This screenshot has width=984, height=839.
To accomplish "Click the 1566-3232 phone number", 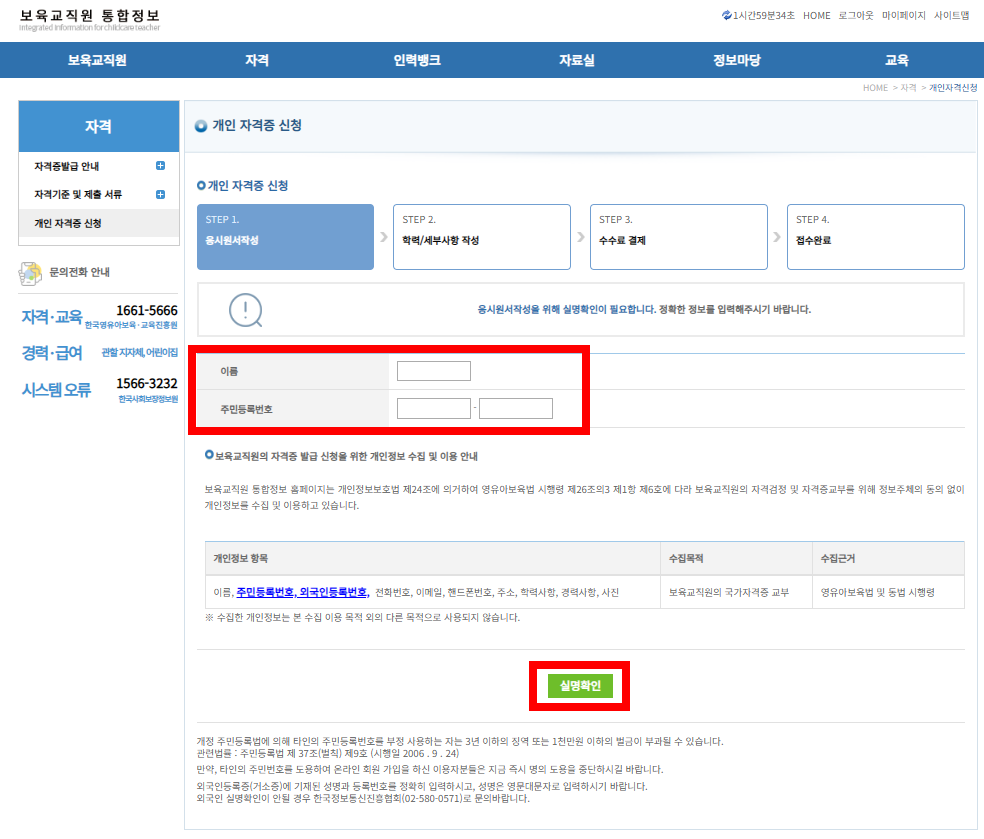I will click(x=147, y=383).
